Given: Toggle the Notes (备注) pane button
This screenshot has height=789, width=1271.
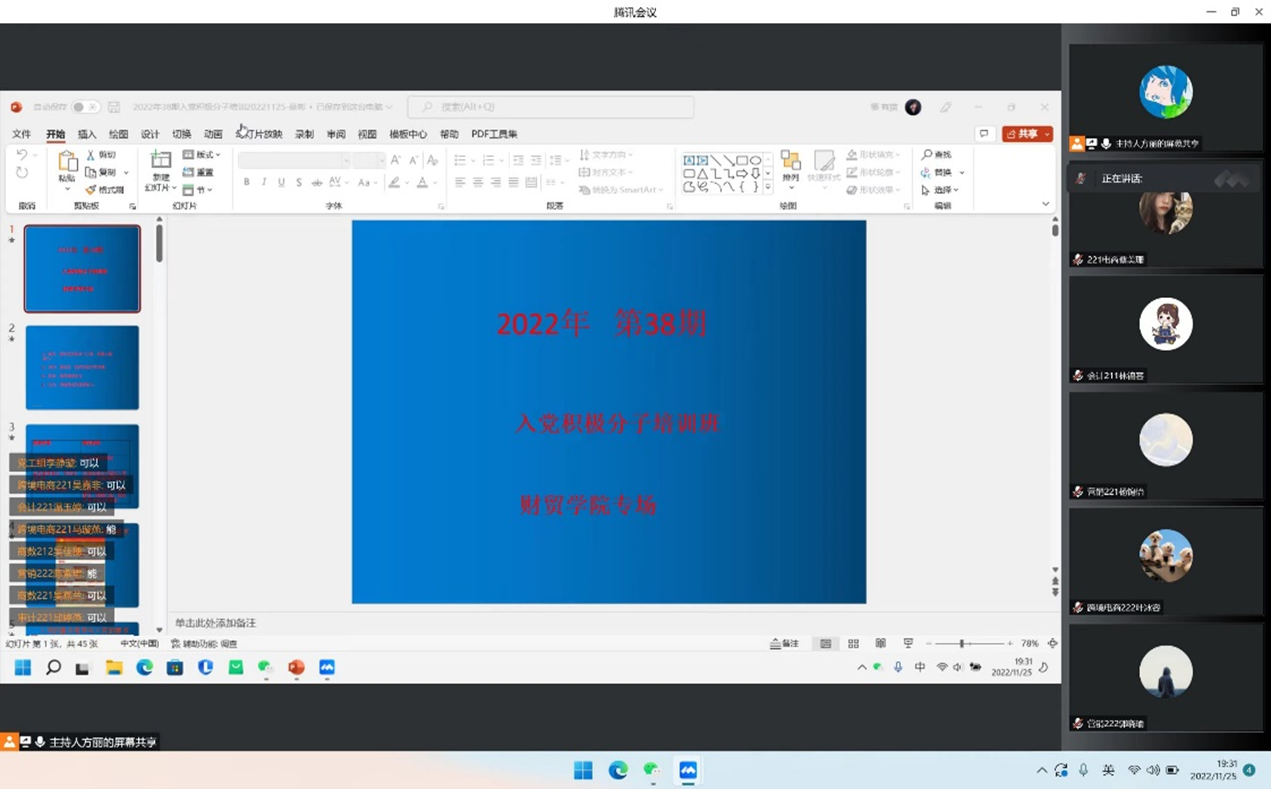Looking at the screenshot, I should tap(785, 644).
